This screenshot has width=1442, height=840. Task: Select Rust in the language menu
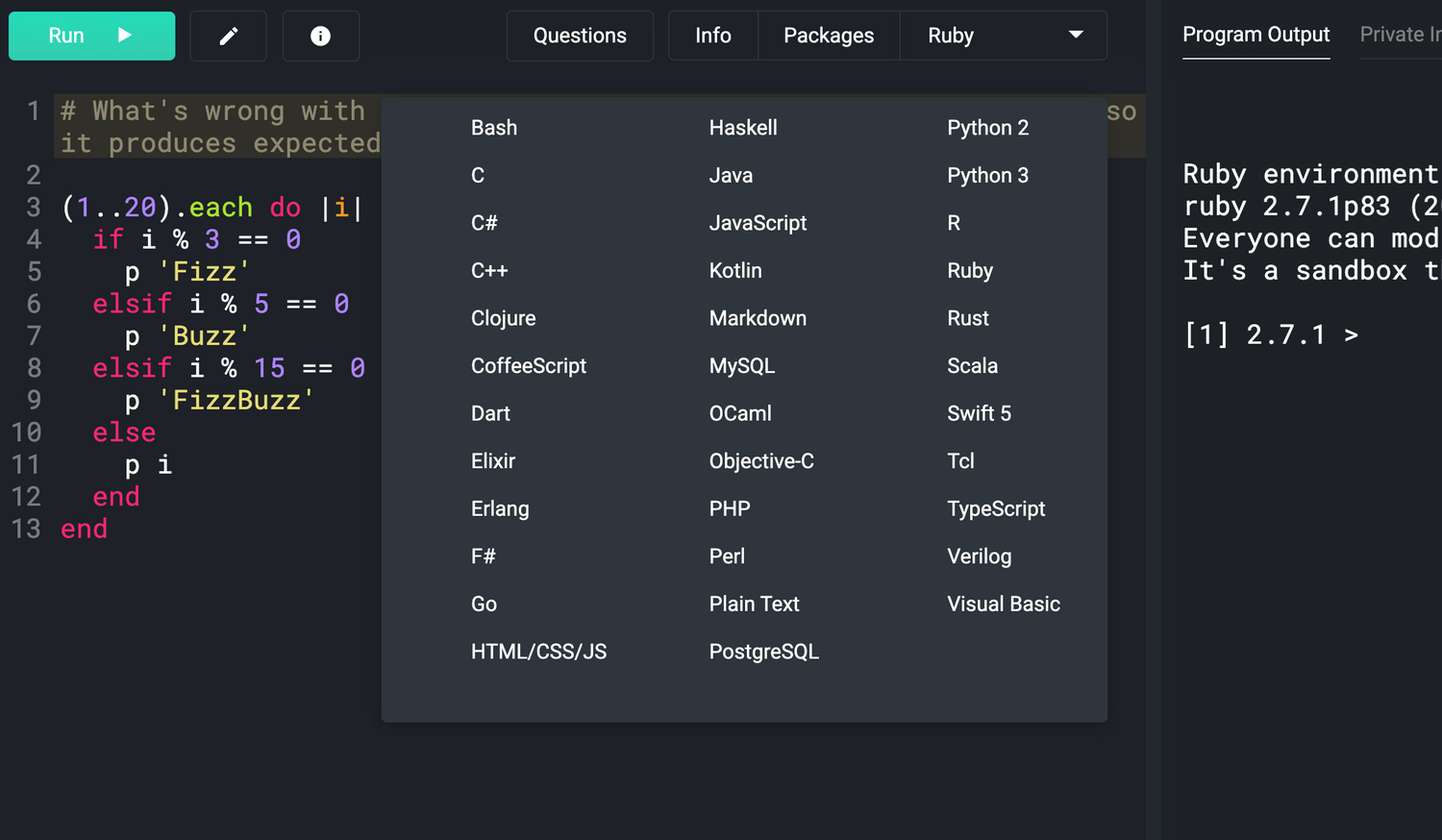click(x=967, y=318)
